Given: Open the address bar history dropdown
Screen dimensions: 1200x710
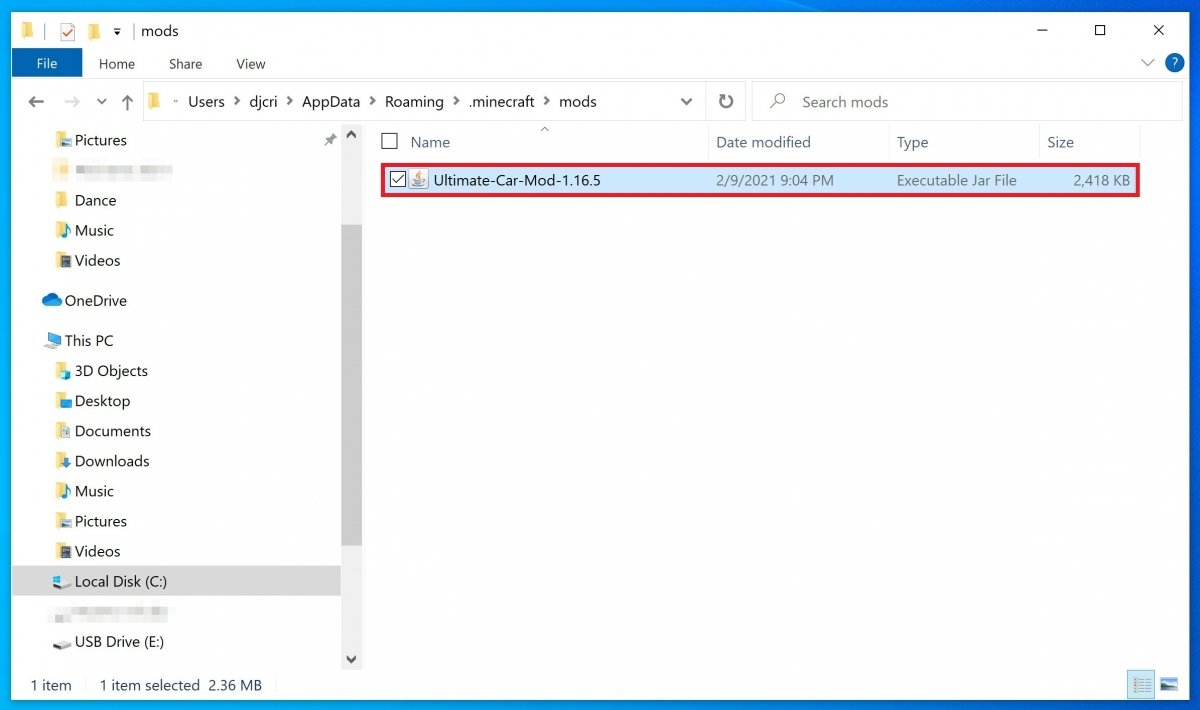Looking at the screenshot, I should 686,101.
